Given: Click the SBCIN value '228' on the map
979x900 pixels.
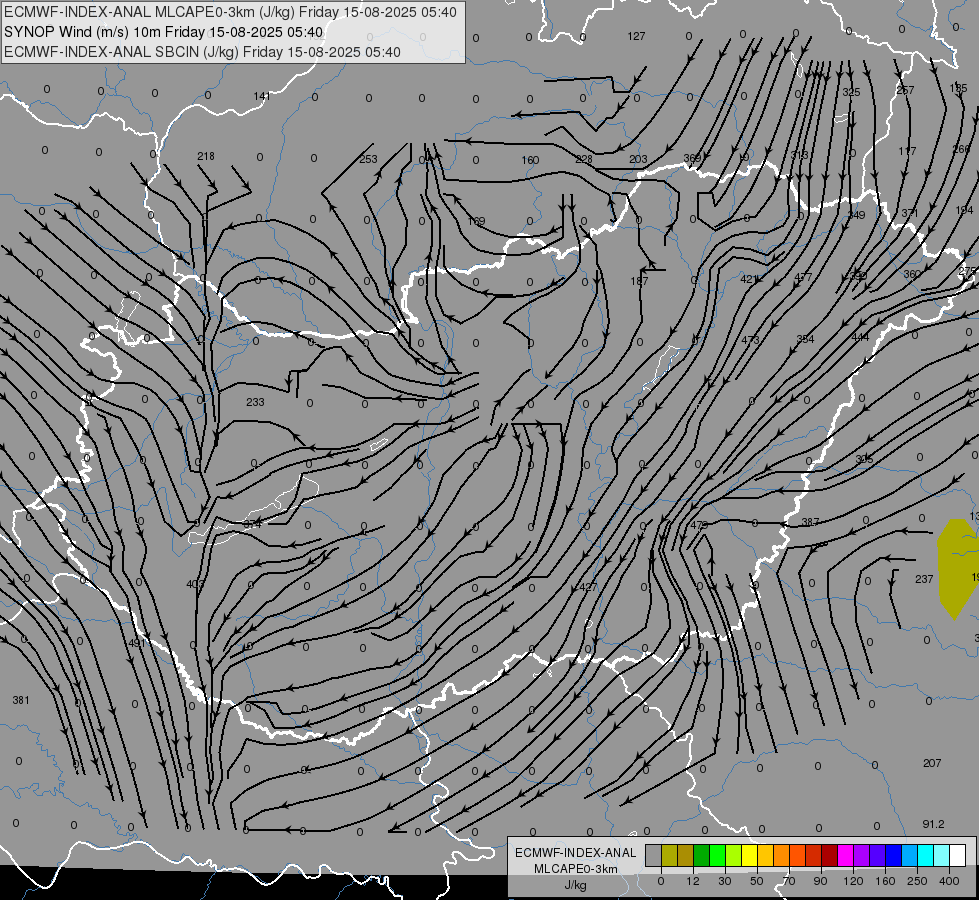Looking at the screenshot, I should [x=584, y=159].
